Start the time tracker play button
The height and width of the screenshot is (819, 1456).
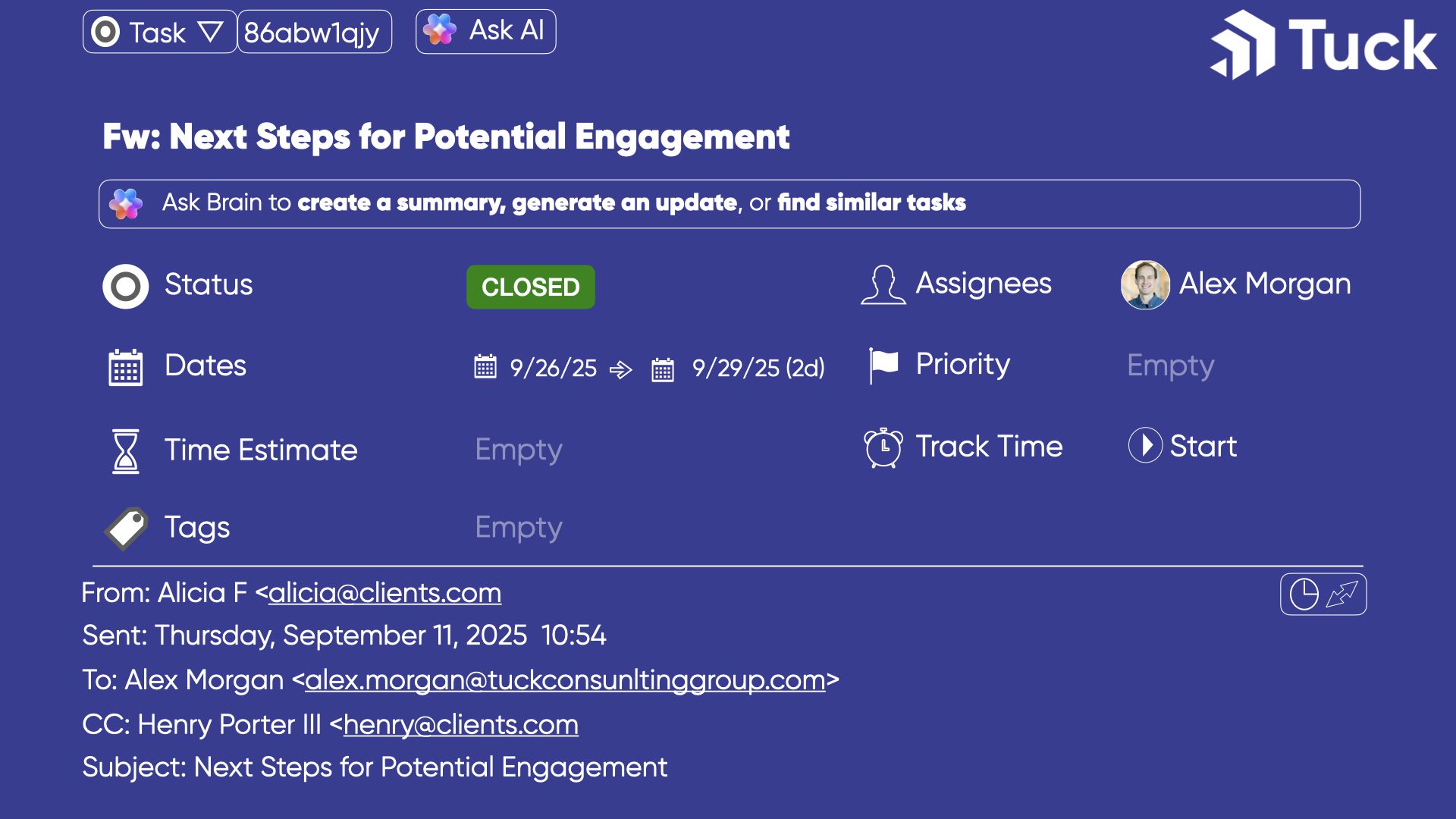[x=1145, y=445]
